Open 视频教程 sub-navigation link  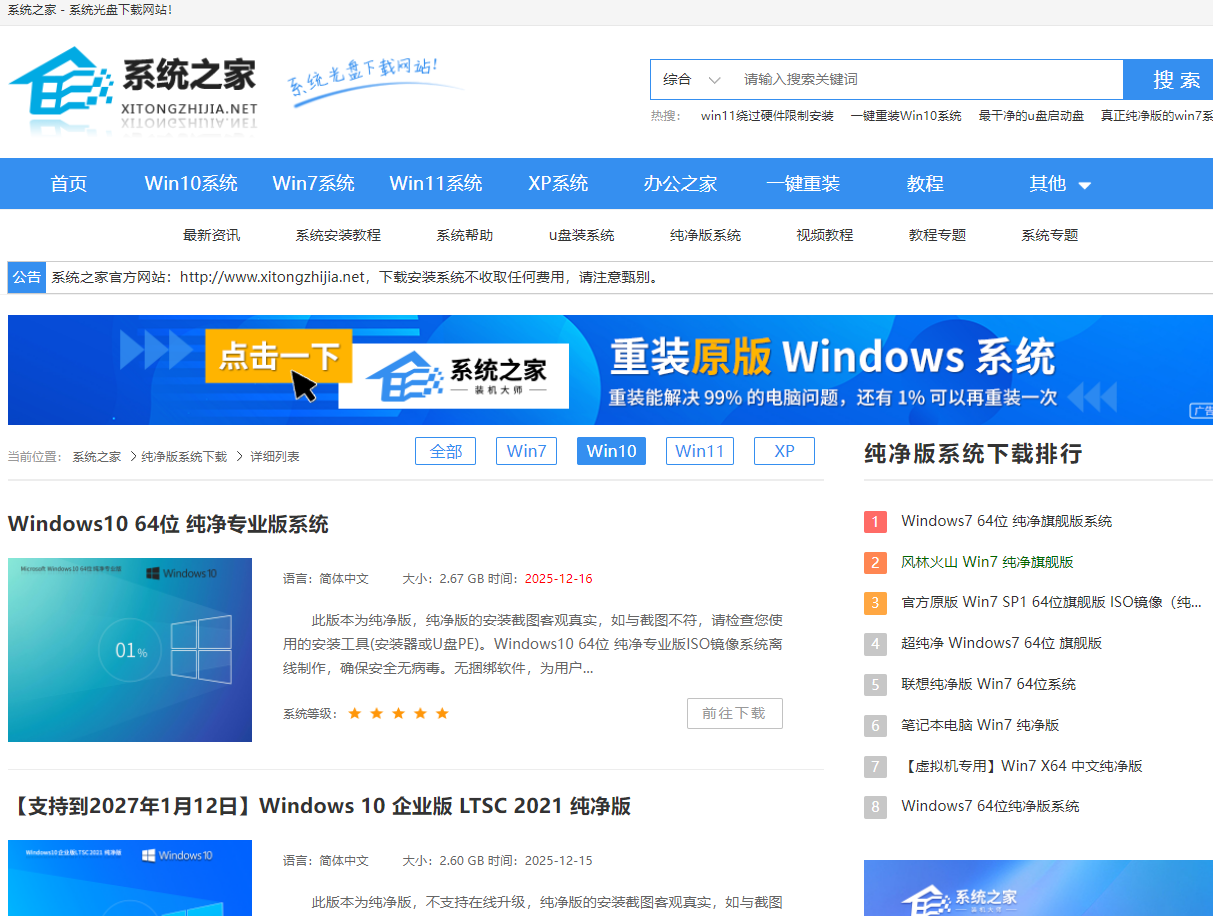(x=825, y=235)
